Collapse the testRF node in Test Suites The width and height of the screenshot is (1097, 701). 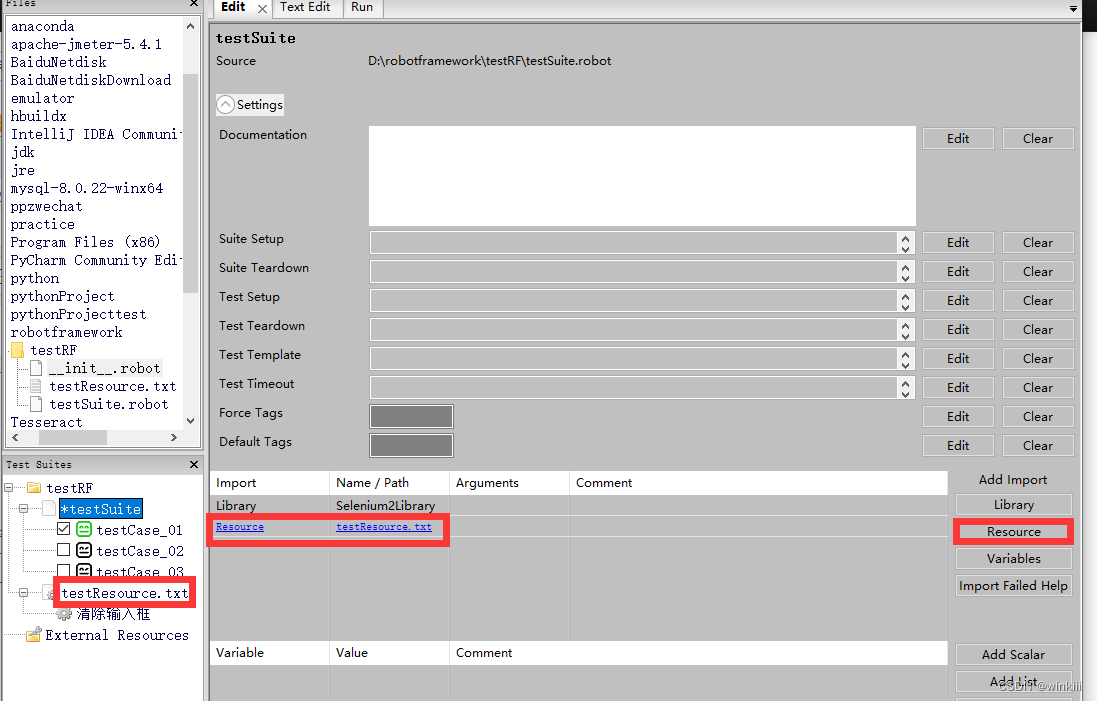[8, 488]
